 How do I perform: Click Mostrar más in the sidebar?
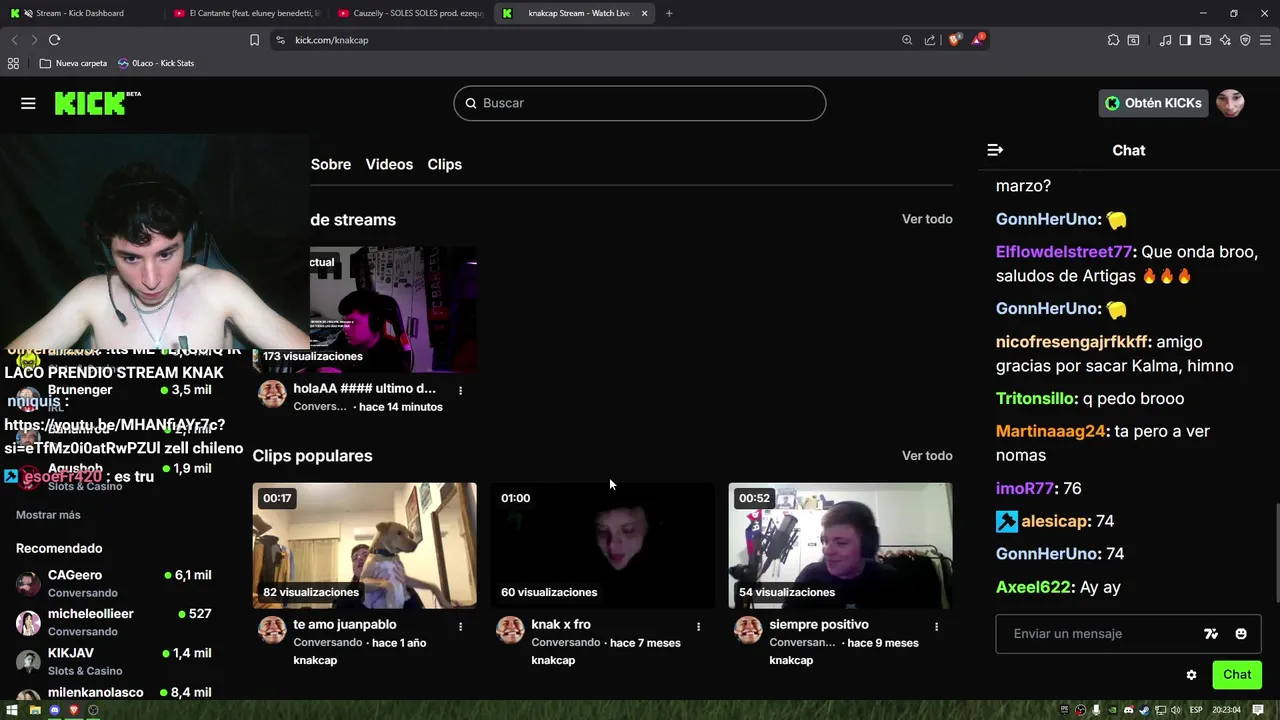48,515
